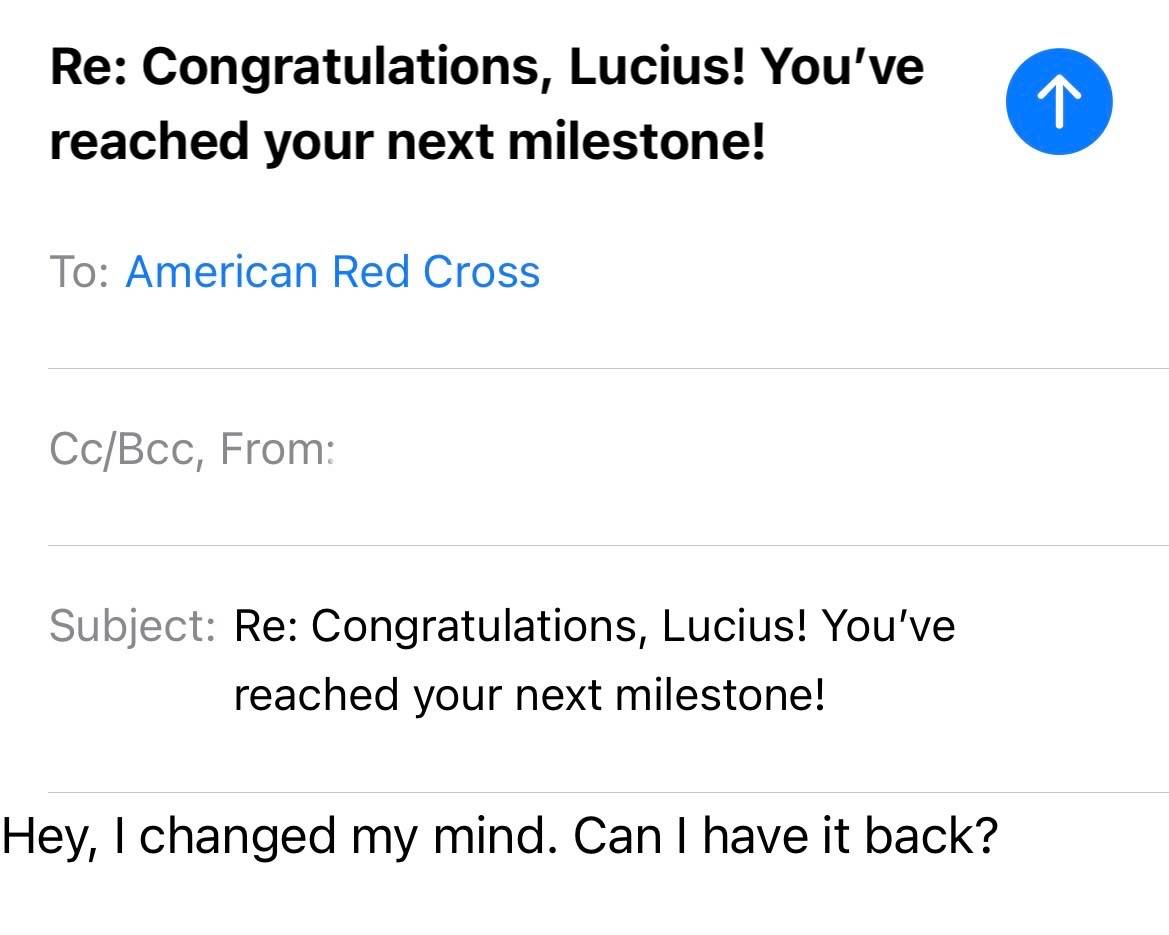Select the American Red Cross recipient
The width and height of the screenshot is (1169, 935).
pos(333,271)
